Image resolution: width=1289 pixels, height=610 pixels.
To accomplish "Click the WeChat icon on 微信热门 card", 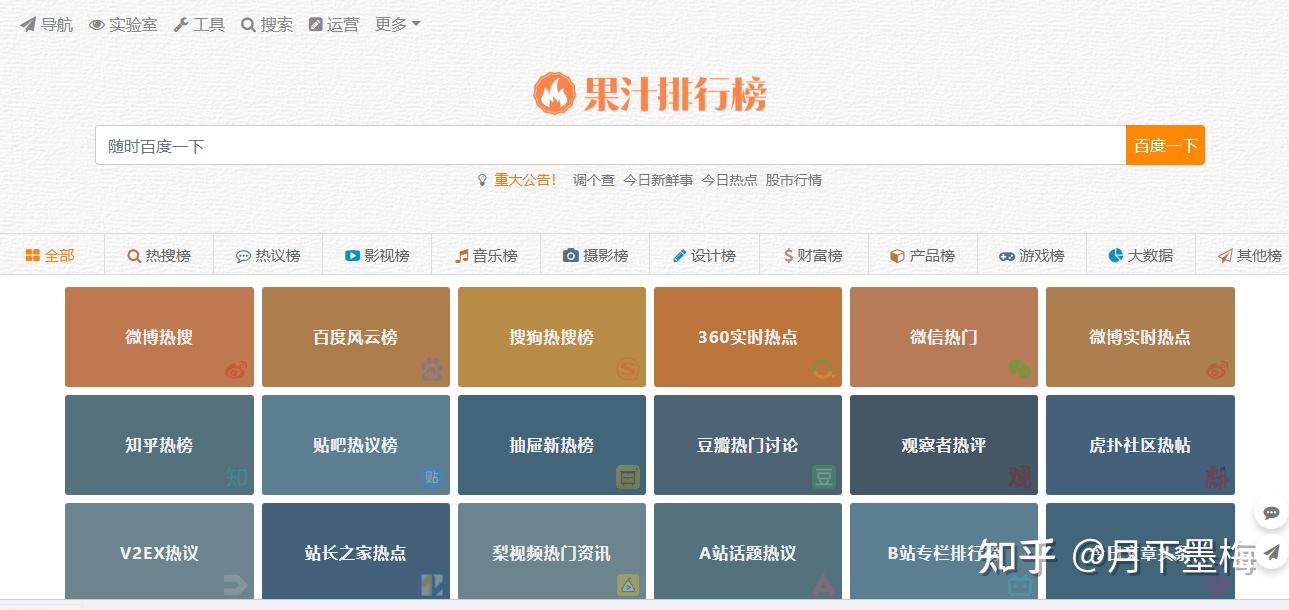I will point(1020,370).
